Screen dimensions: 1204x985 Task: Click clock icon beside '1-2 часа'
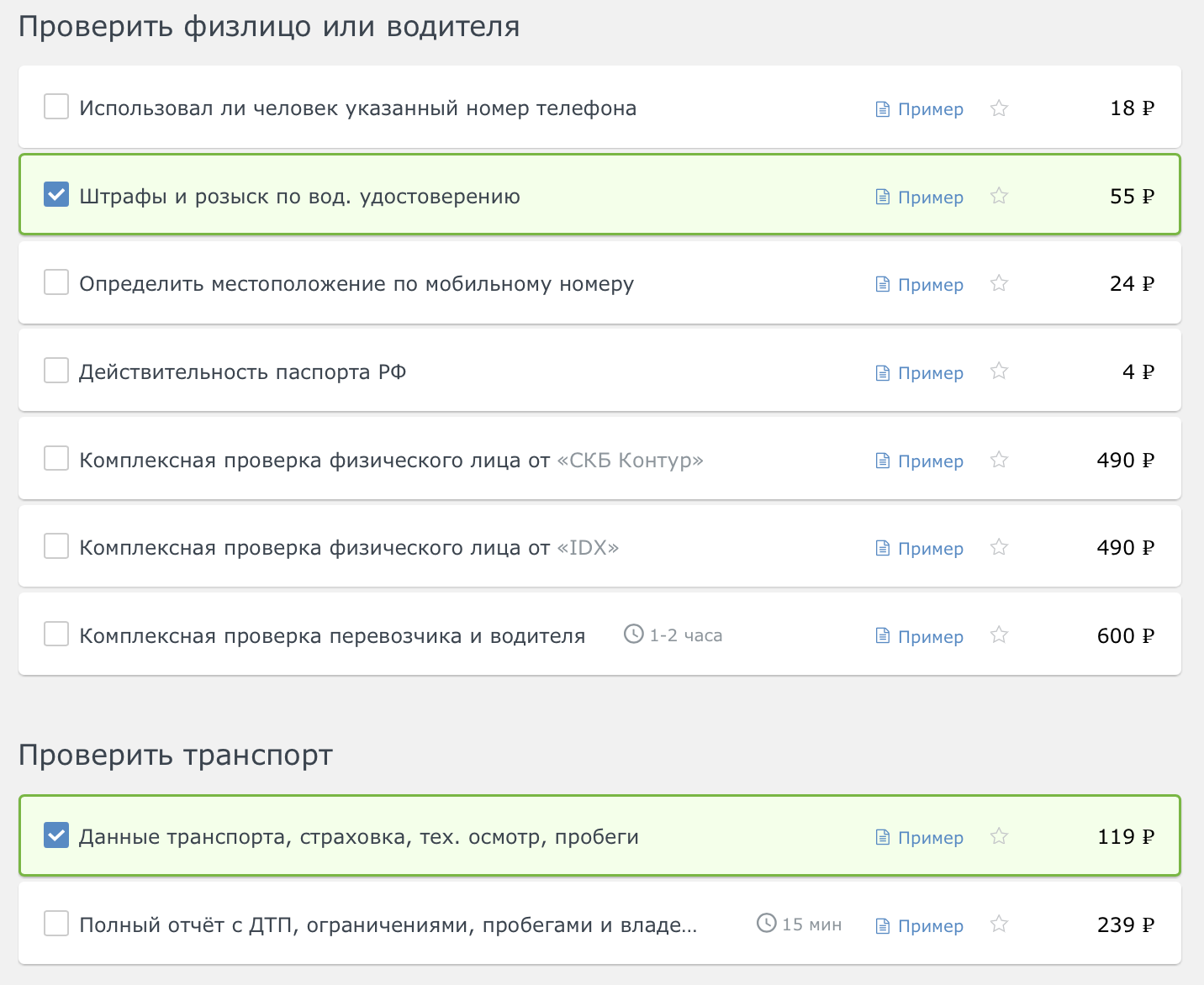coord(634,635)
